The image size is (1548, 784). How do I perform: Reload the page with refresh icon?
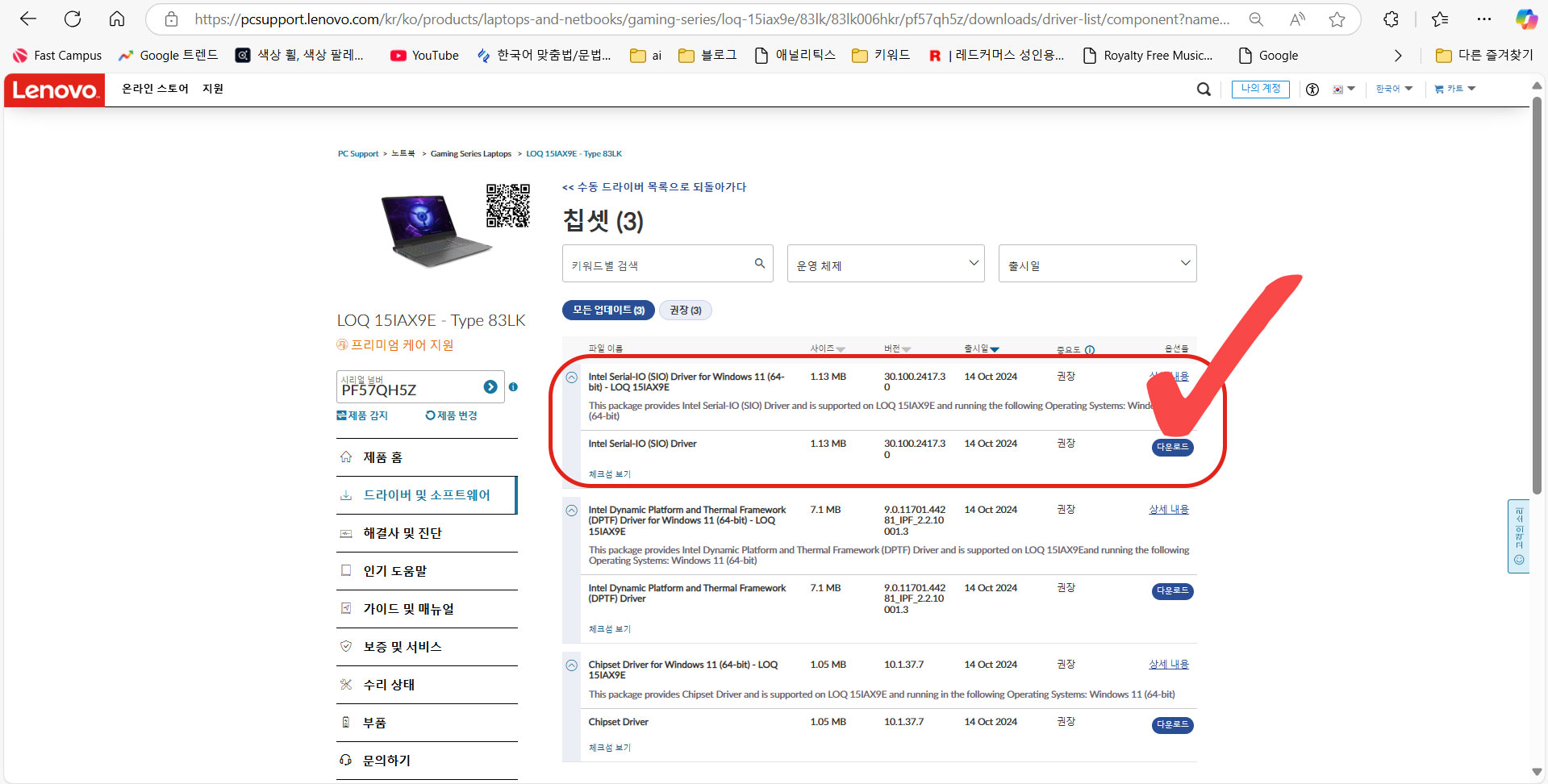73,19
